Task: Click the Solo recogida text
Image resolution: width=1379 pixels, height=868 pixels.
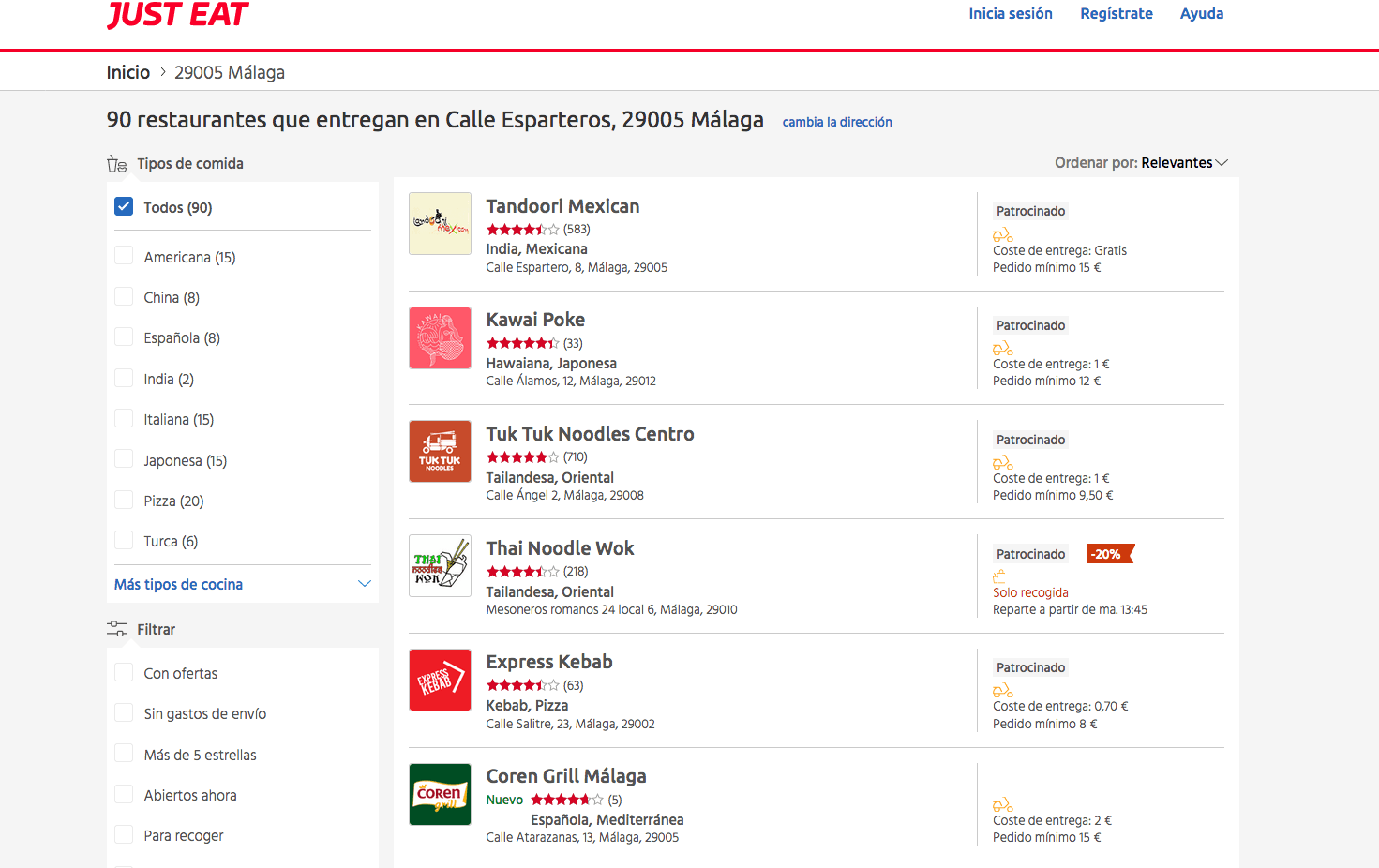Action: 1030,592
